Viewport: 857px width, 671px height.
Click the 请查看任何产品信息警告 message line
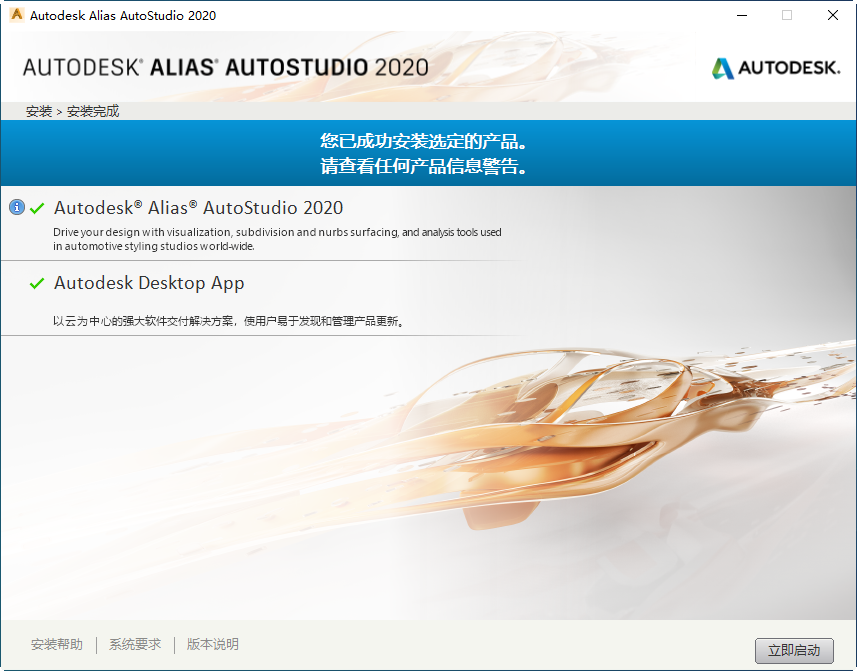[424, 166]
